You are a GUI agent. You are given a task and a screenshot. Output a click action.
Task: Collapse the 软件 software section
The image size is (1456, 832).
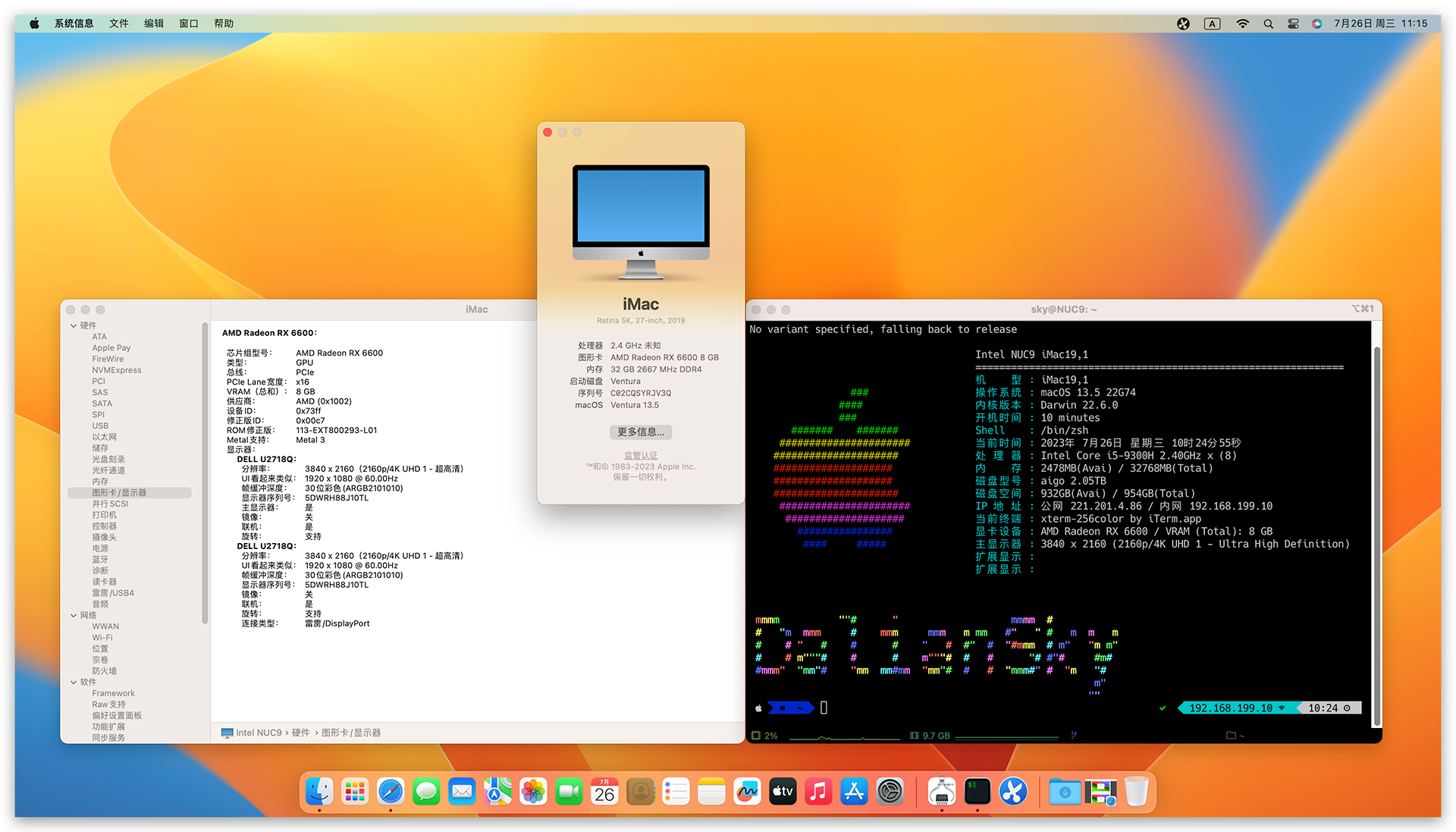pyautogui.click(x=74, y=682)
